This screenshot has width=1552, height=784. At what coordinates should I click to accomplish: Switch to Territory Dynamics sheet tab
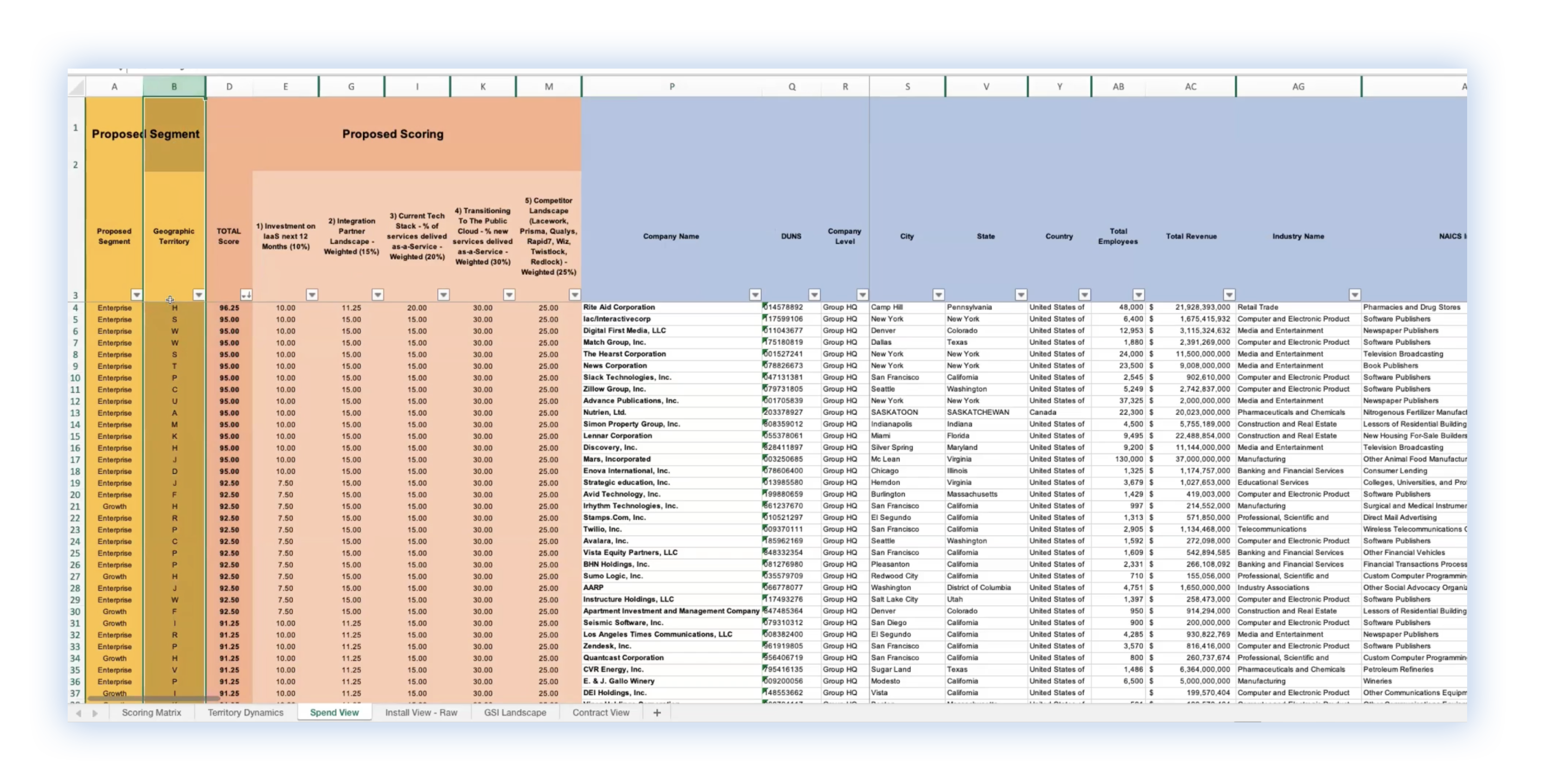coord(245,713)
